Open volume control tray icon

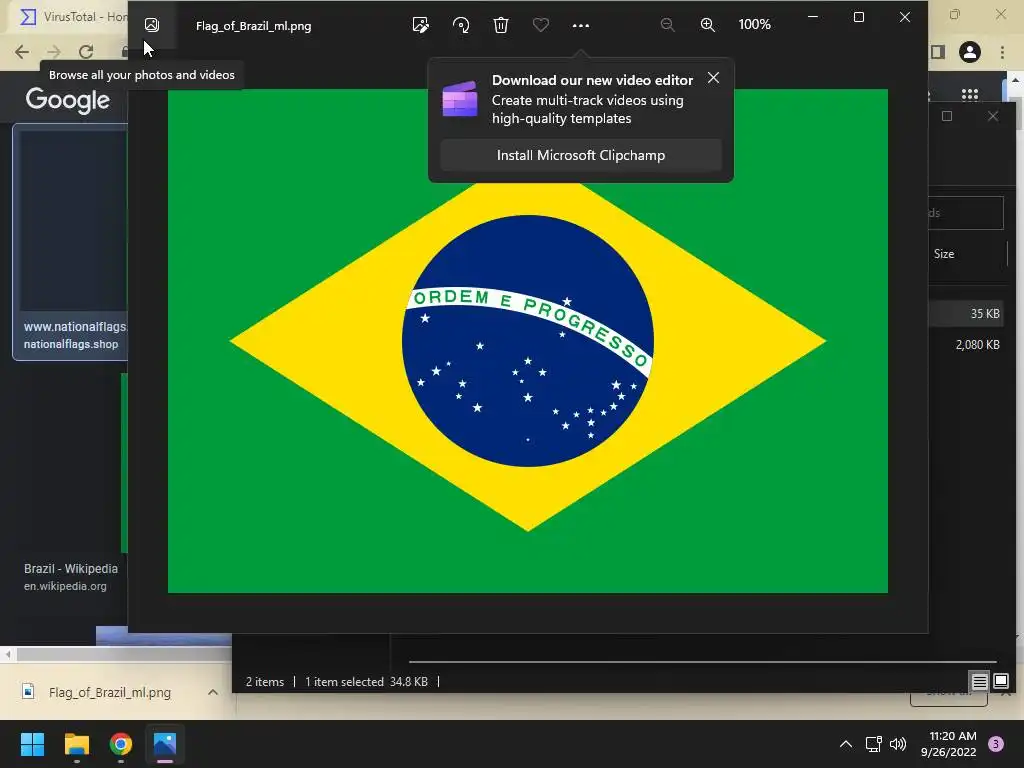(x=899, y=744)
